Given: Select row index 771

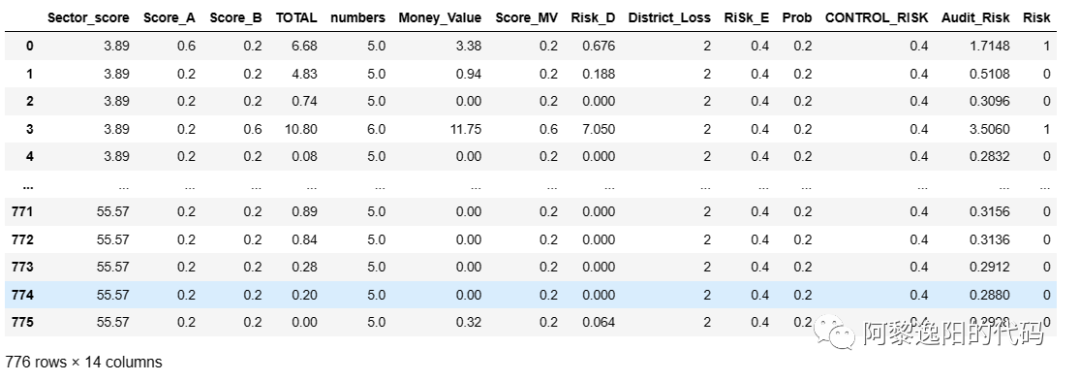Looking at the screenshot, I should [23, 212].
